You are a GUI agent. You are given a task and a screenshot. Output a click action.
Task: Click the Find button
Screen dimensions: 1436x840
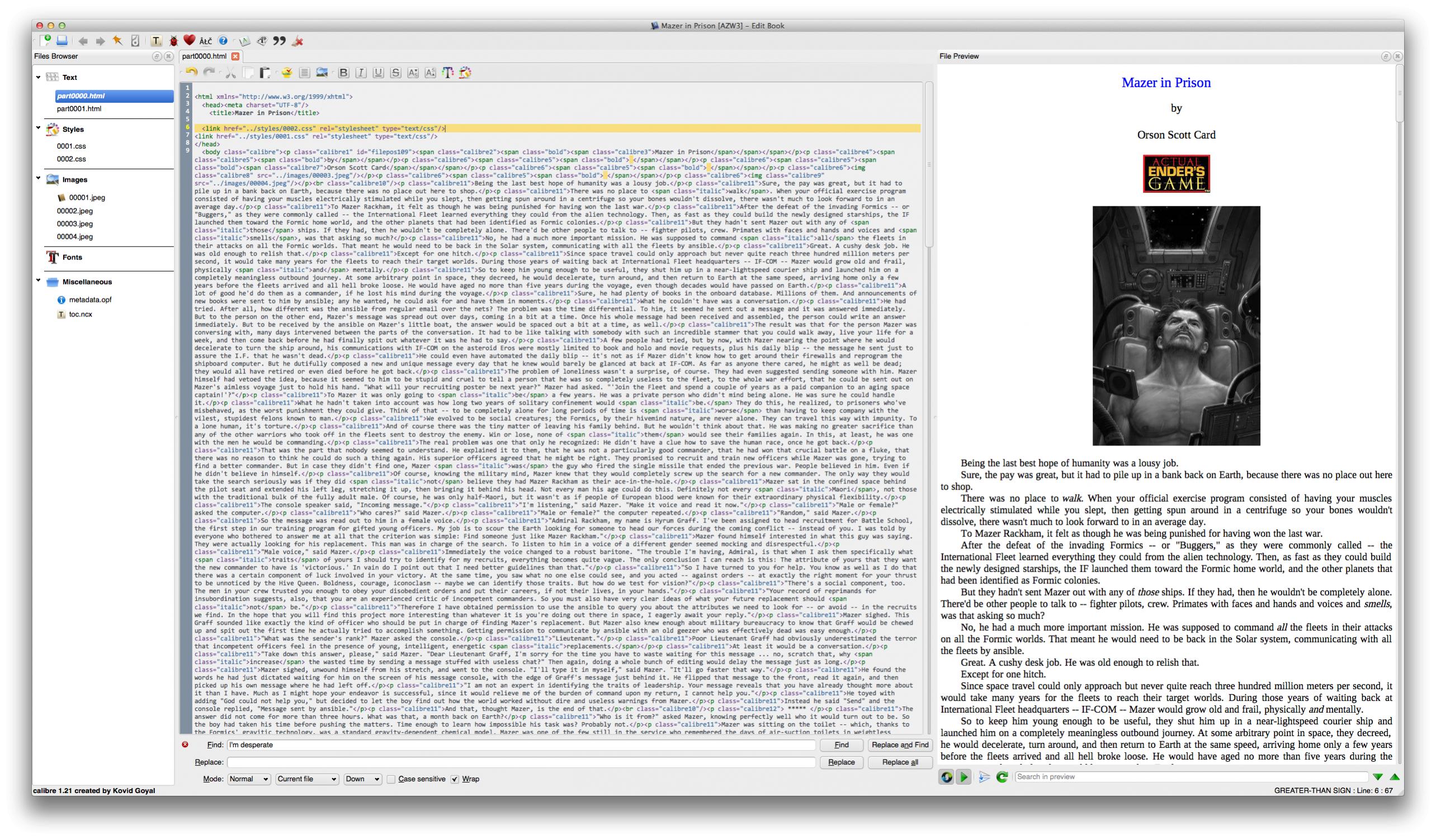[841, 746]
